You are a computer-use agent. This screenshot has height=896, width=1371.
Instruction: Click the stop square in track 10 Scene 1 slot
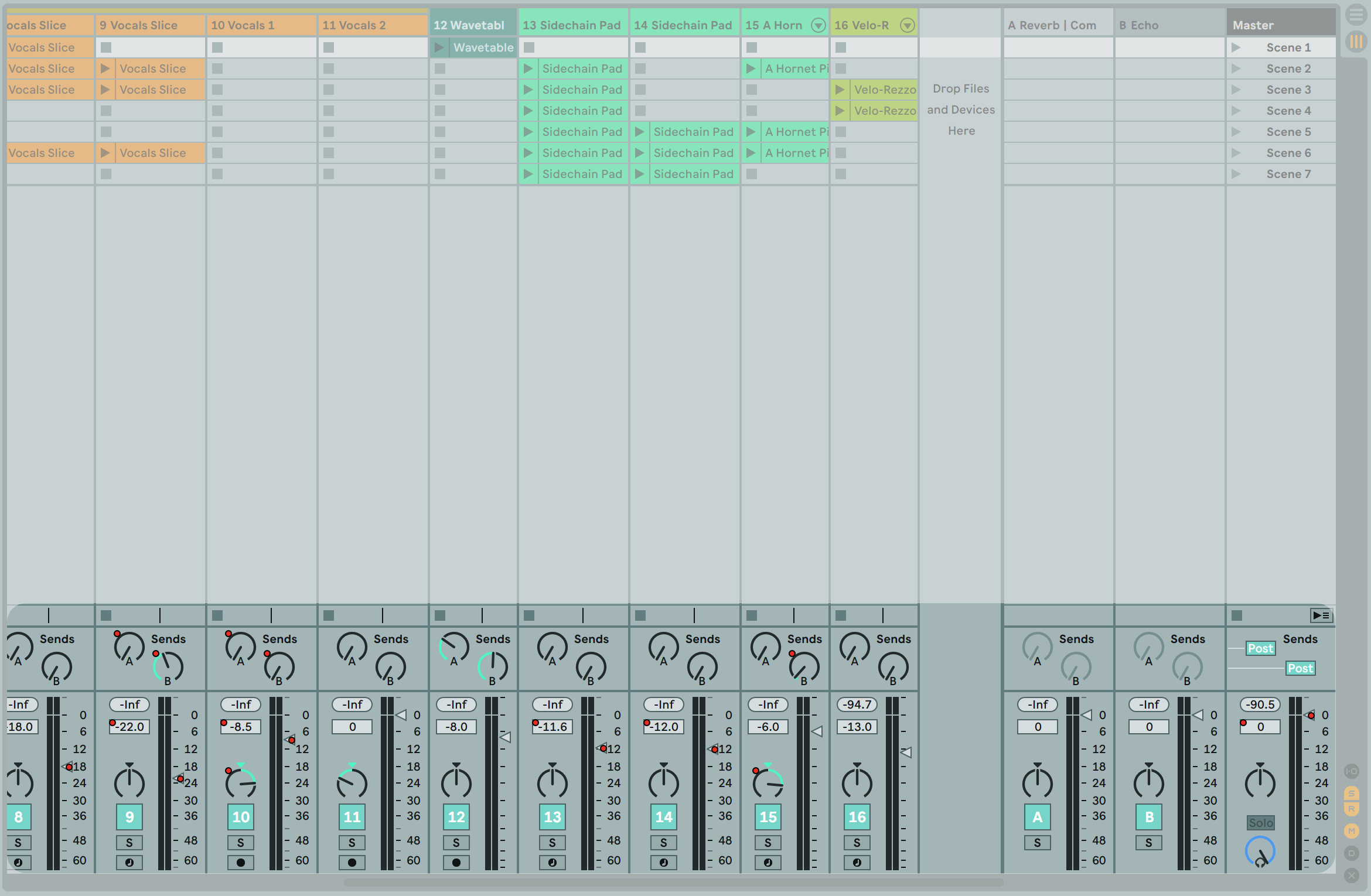tap(217, 47)
